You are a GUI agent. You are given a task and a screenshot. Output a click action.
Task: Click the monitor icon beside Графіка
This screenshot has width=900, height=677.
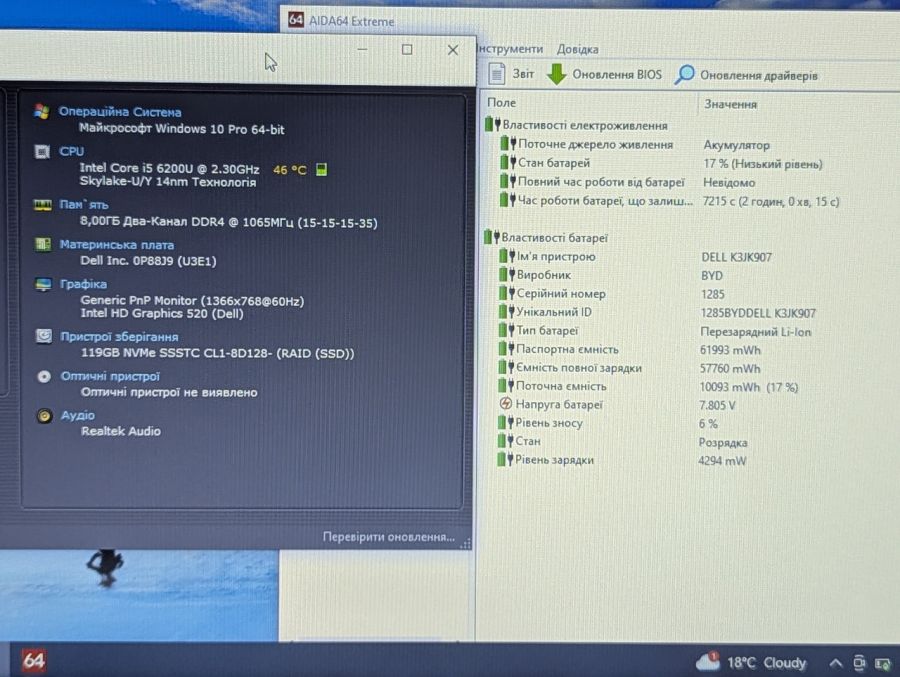pos(43,284)
